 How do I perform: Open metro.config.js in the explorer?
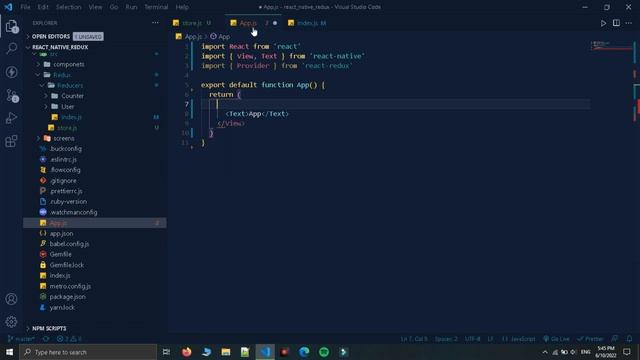pyautogui.click(x=70, y=286)
